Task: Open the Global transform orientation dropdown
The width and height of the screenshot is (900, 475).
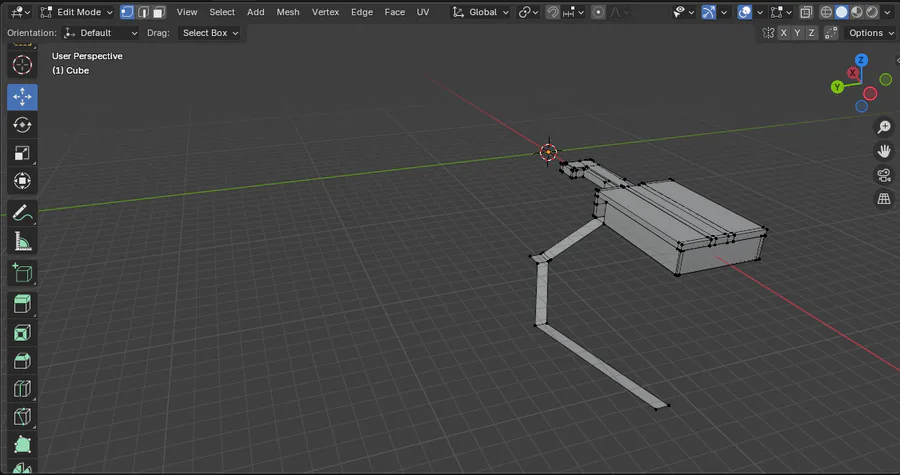Action: pyautogui.click(x=480, y=12)
